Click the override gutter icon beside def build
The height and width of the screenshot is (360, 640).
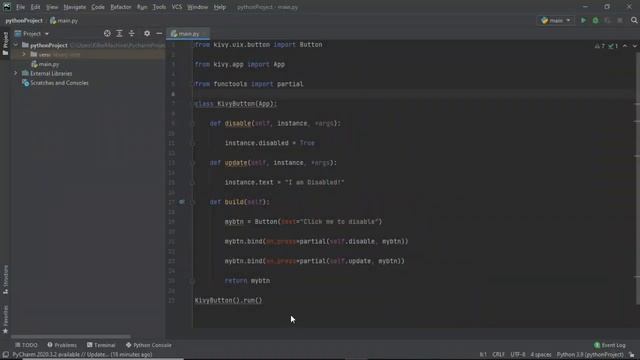(182, 202)
